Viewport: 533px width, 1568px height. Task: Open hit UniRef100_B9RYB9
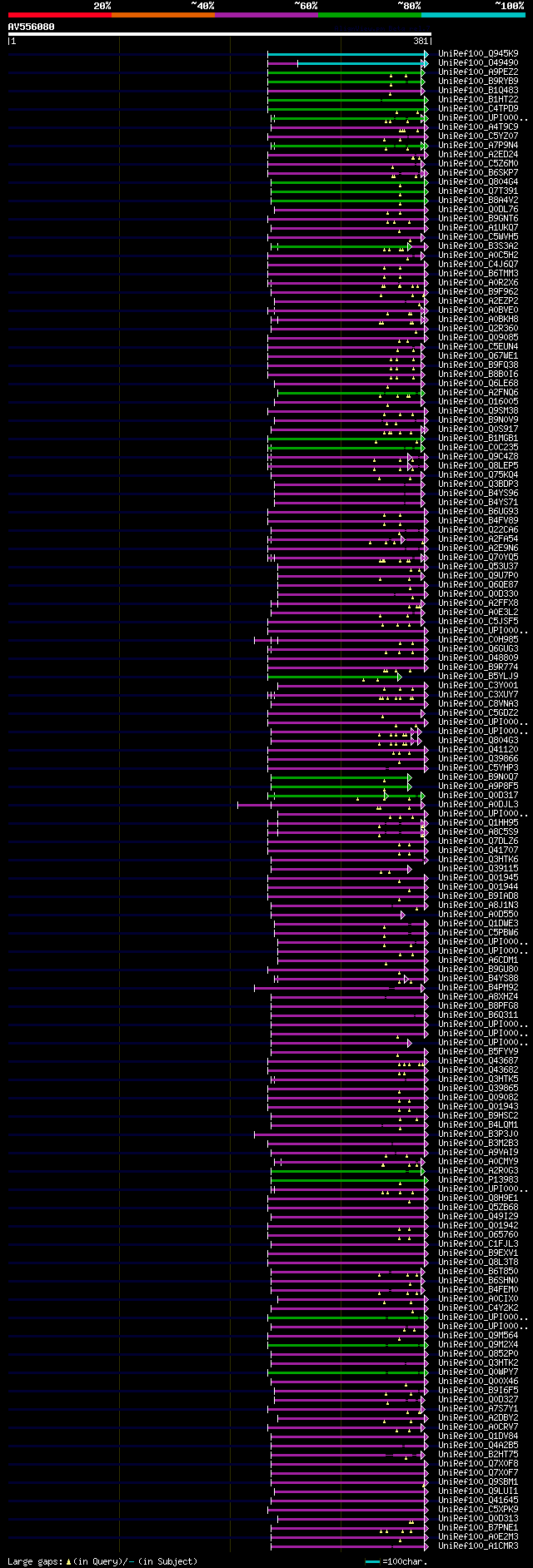tap(478, 81)
